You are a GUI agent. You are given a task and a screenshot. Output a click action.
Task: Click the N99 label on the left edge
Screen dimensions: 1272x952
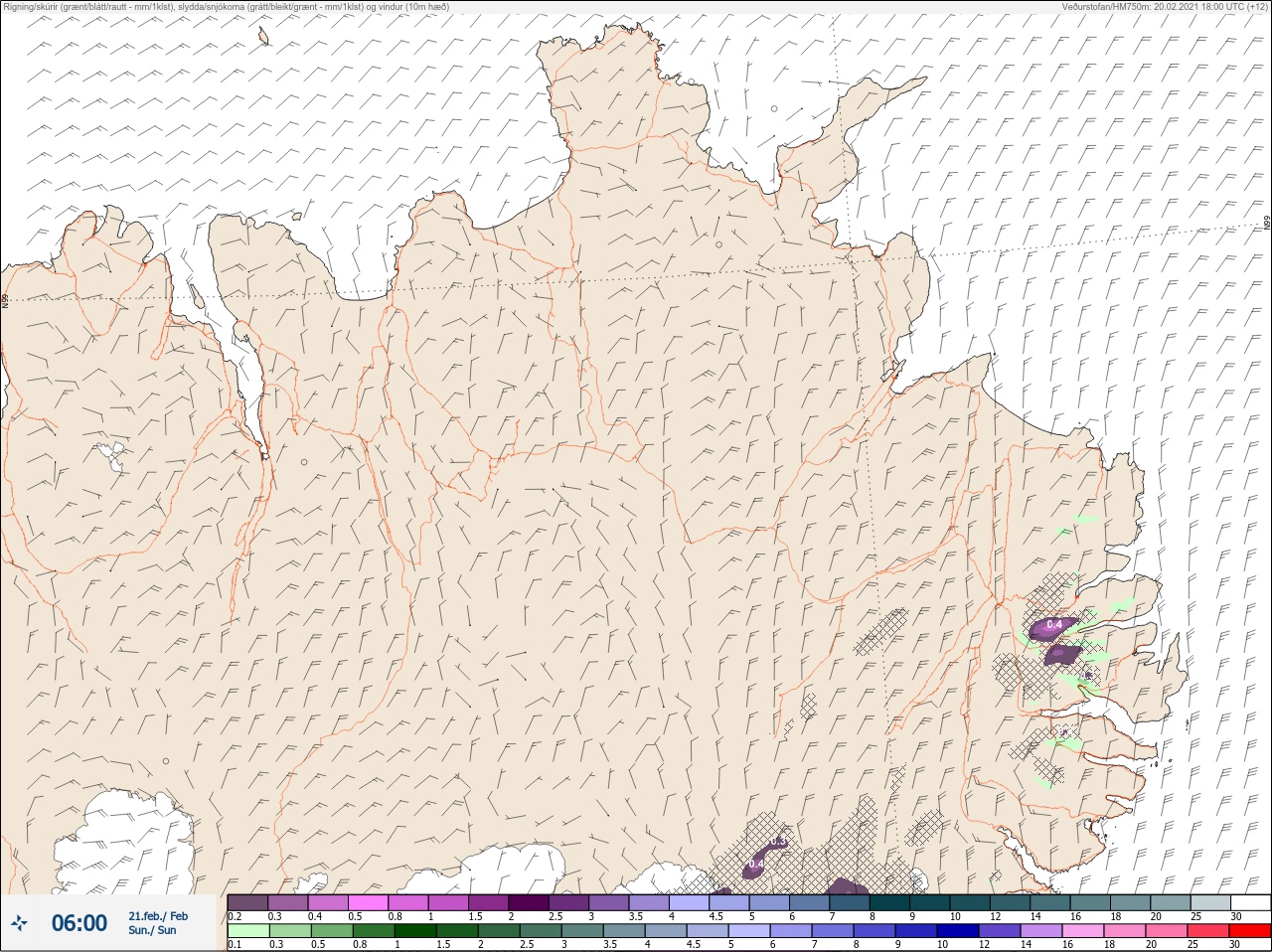5,299
